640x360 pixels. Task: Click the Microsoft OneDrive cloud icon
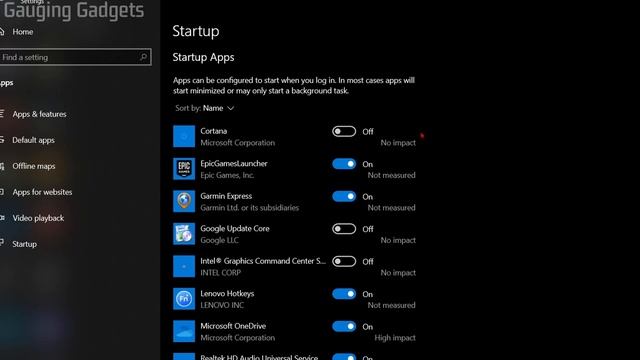point(184,331)
